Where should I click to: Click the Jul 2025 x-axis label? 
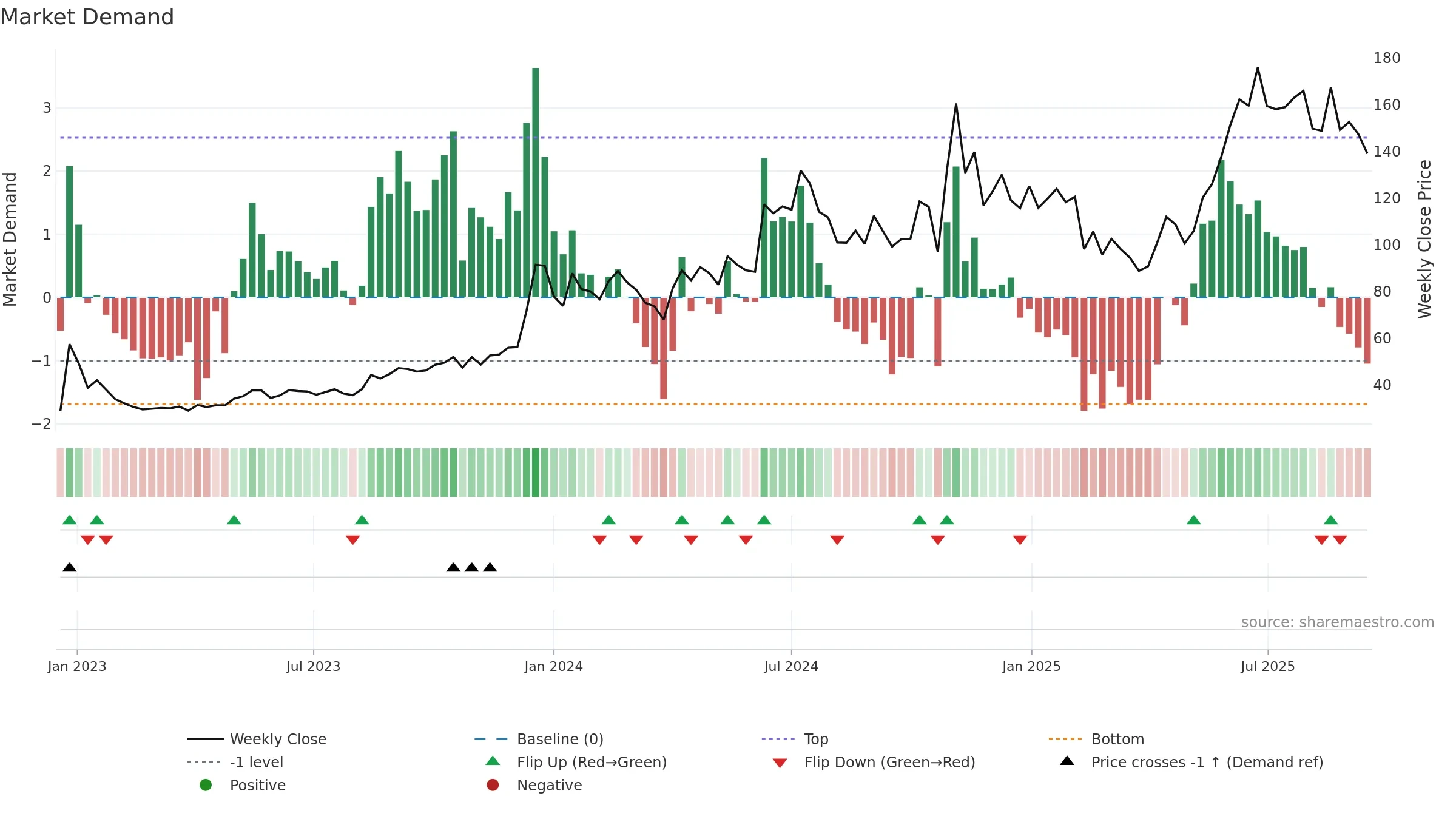[x=1268, y=666]
